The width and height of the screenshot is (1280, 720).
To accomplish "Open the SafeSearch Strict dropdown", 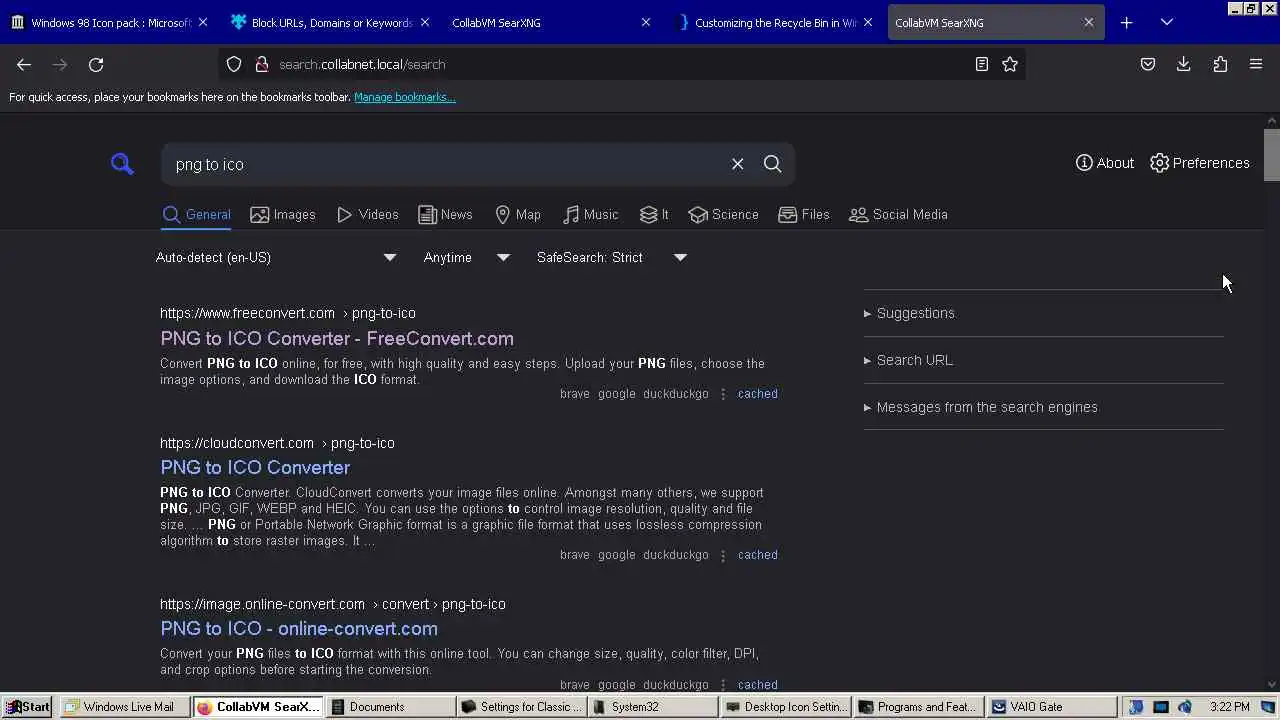I will [612, 257].
